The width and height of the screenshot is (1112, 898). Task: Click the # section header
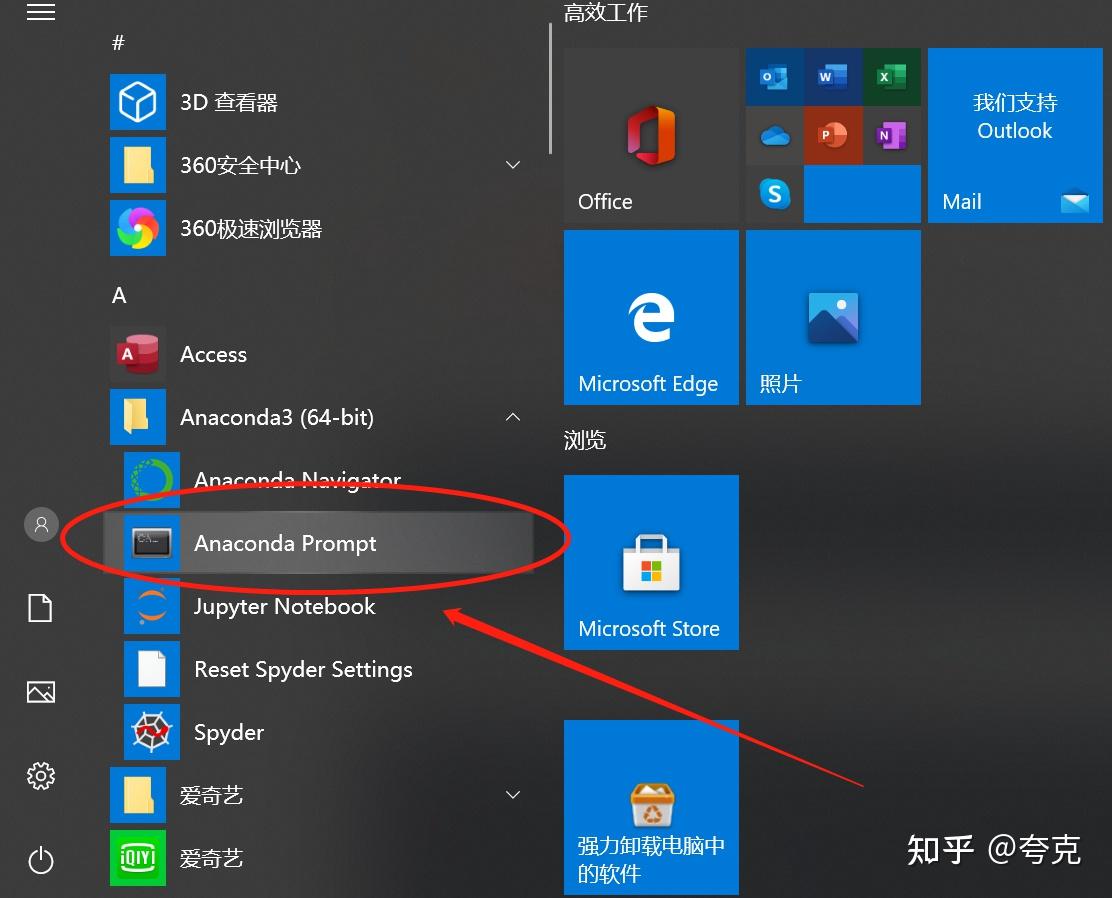[118, 43]
